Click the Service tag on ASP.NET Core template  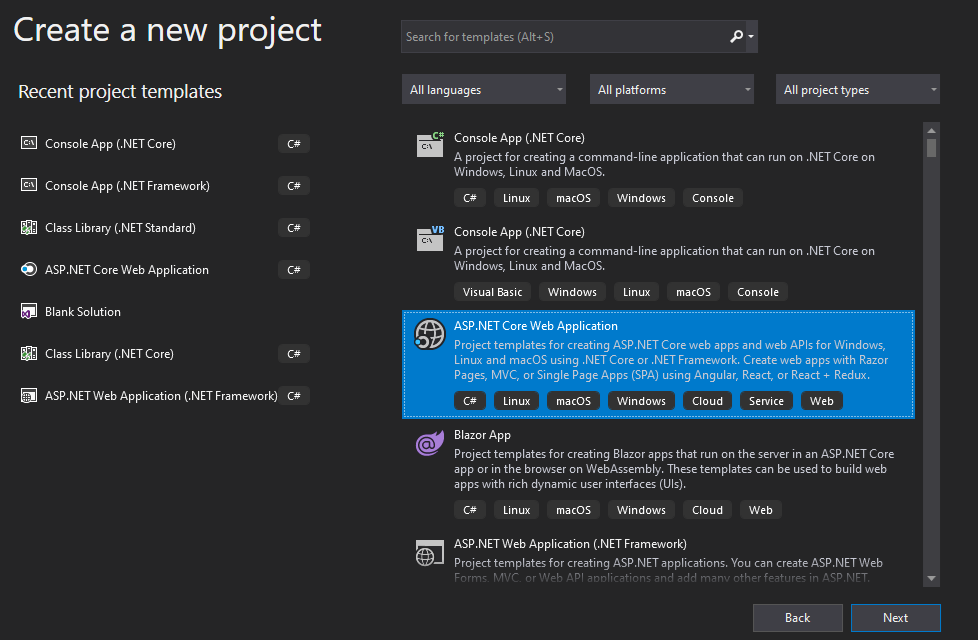coord(766,401)
